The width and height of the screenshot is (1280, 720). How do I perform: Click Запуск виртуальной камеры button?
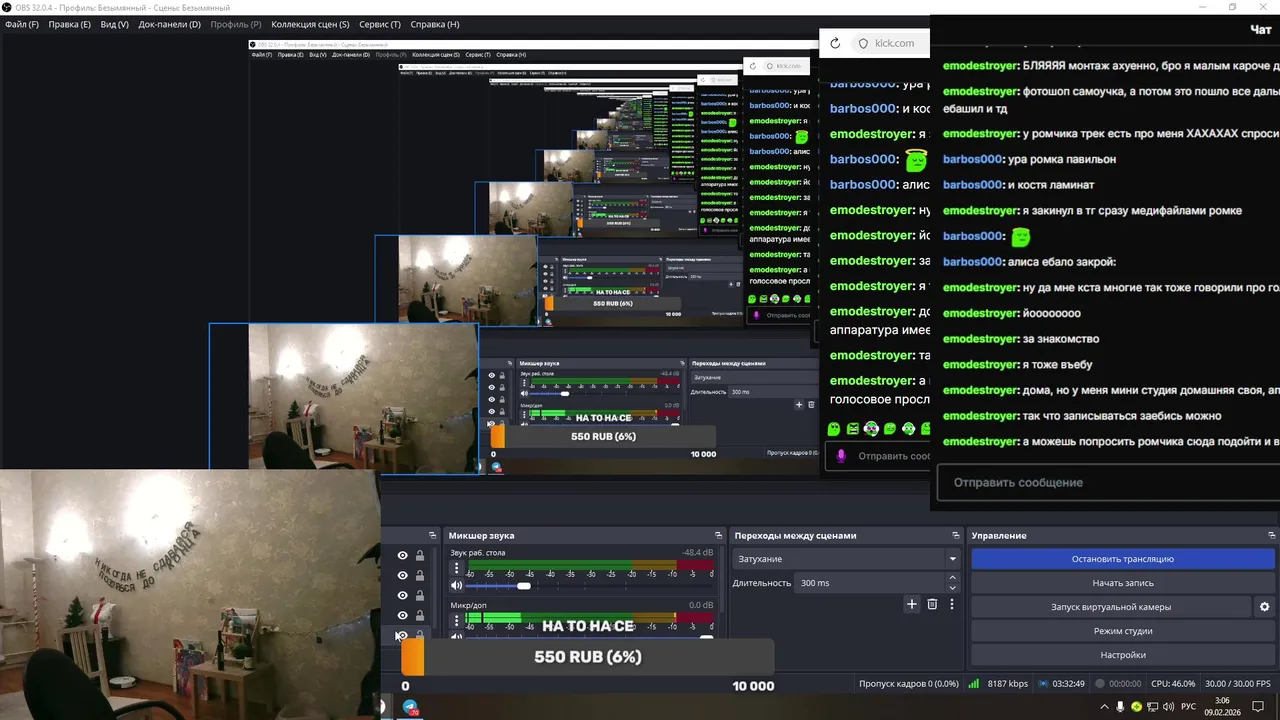click(x=1111, y=607)
